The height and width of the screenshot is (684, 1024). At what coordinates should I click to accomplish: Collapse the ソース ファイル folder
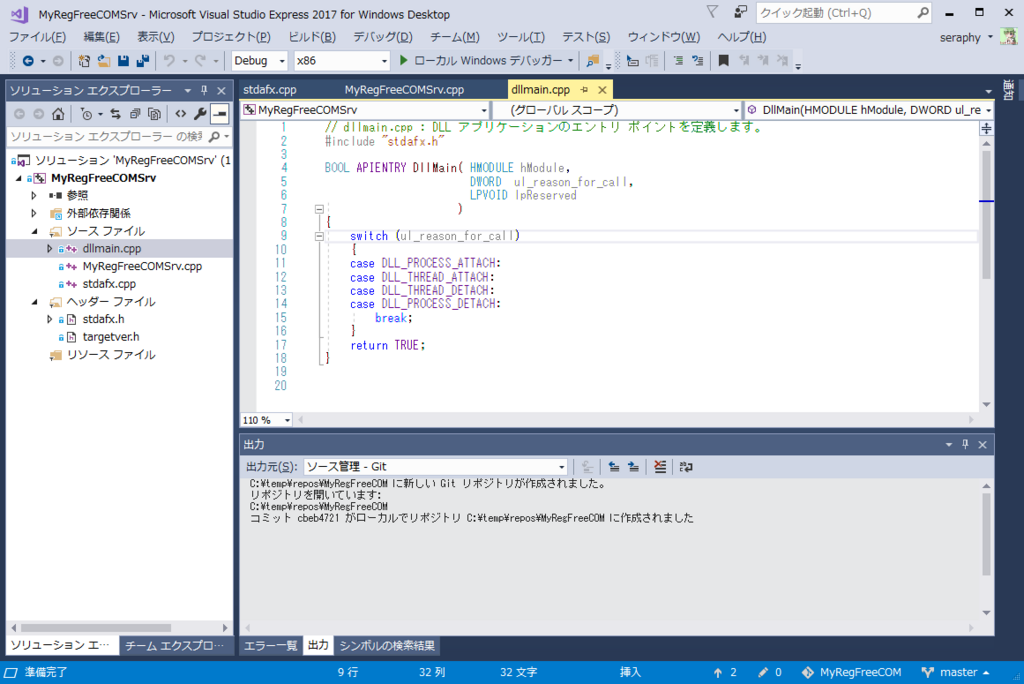(35, 231)
